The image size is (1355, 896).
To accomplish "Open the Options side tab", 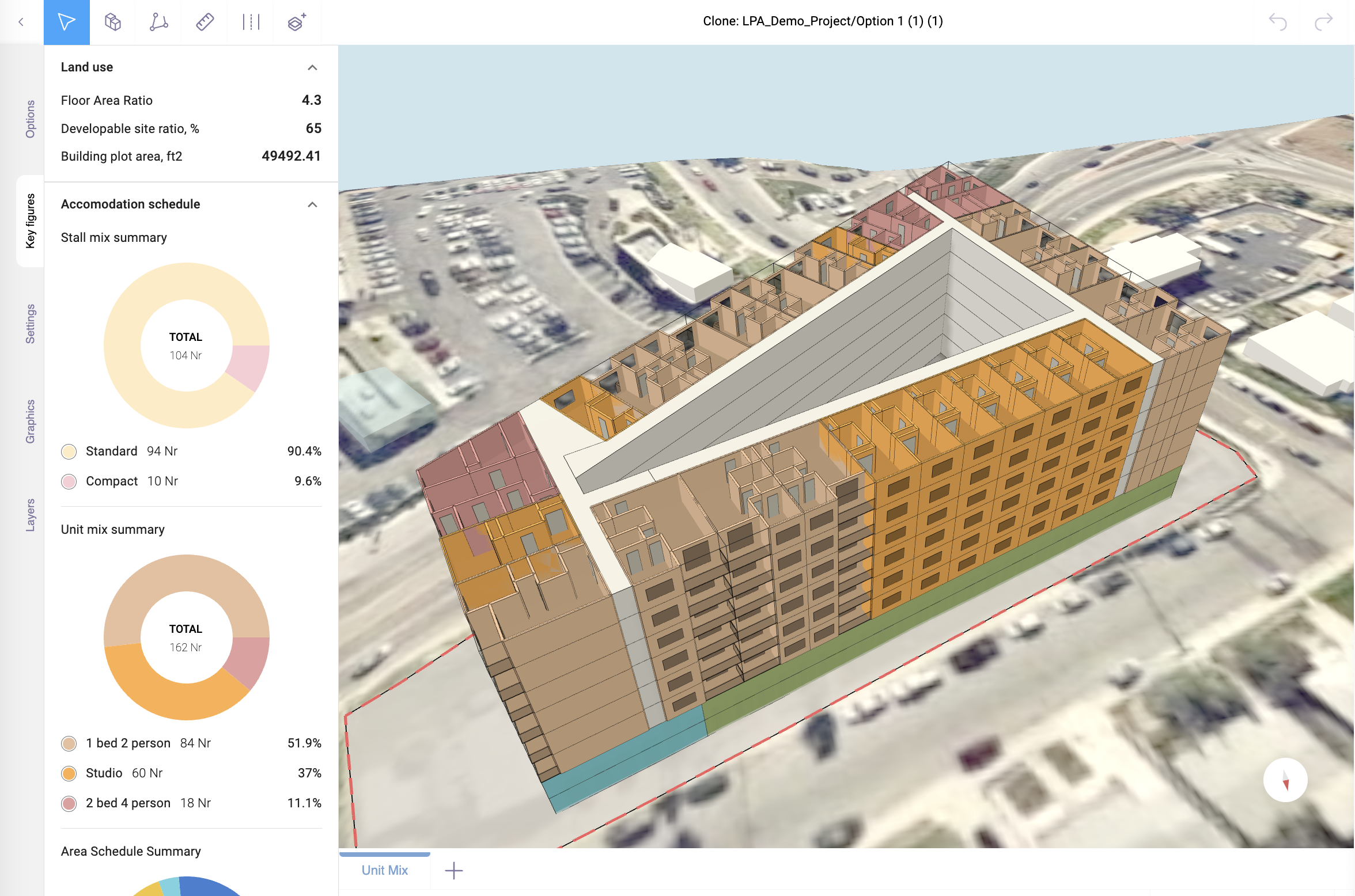I will pyautogui.click(x=30, y=119).
